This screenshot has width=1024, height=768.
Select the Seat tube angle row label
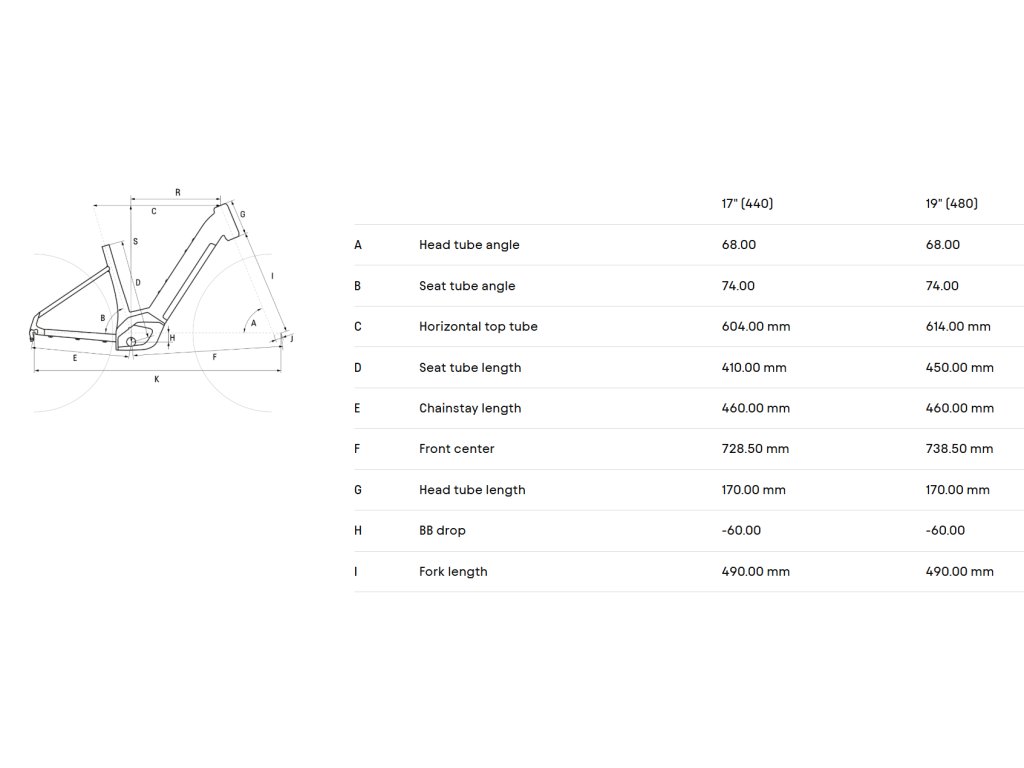click(467, 286)
